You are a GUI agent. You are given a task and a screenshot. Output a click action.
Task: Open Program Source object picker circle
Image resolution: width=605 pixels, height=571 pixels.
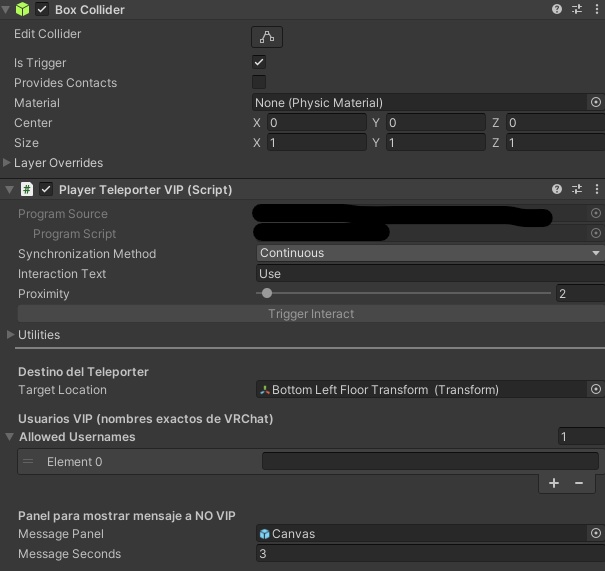pos(596,213)
